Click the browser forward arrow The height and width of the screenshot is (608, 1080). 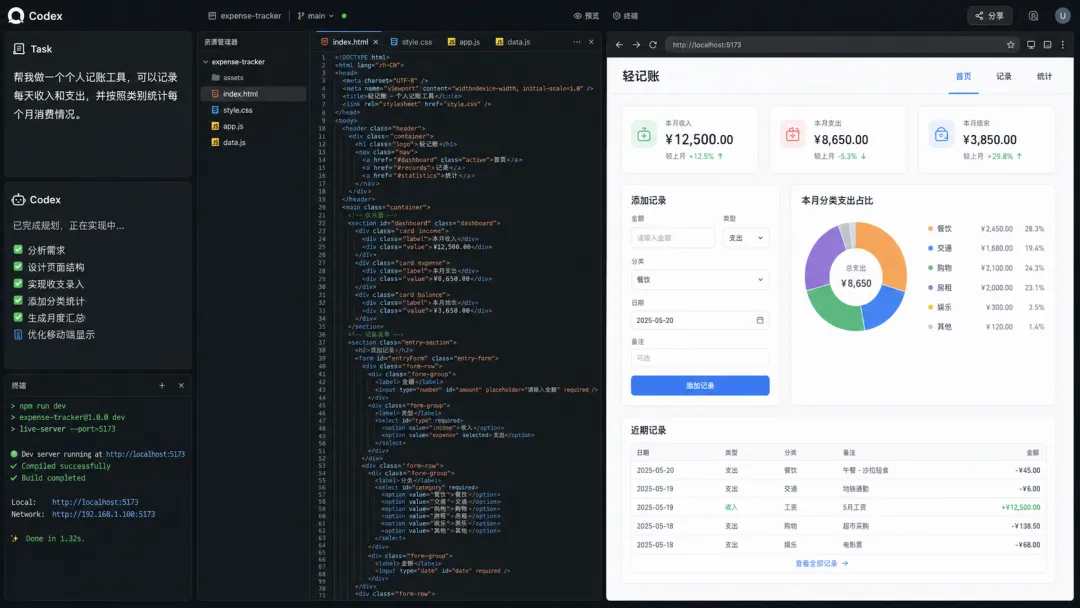(636, 45)
